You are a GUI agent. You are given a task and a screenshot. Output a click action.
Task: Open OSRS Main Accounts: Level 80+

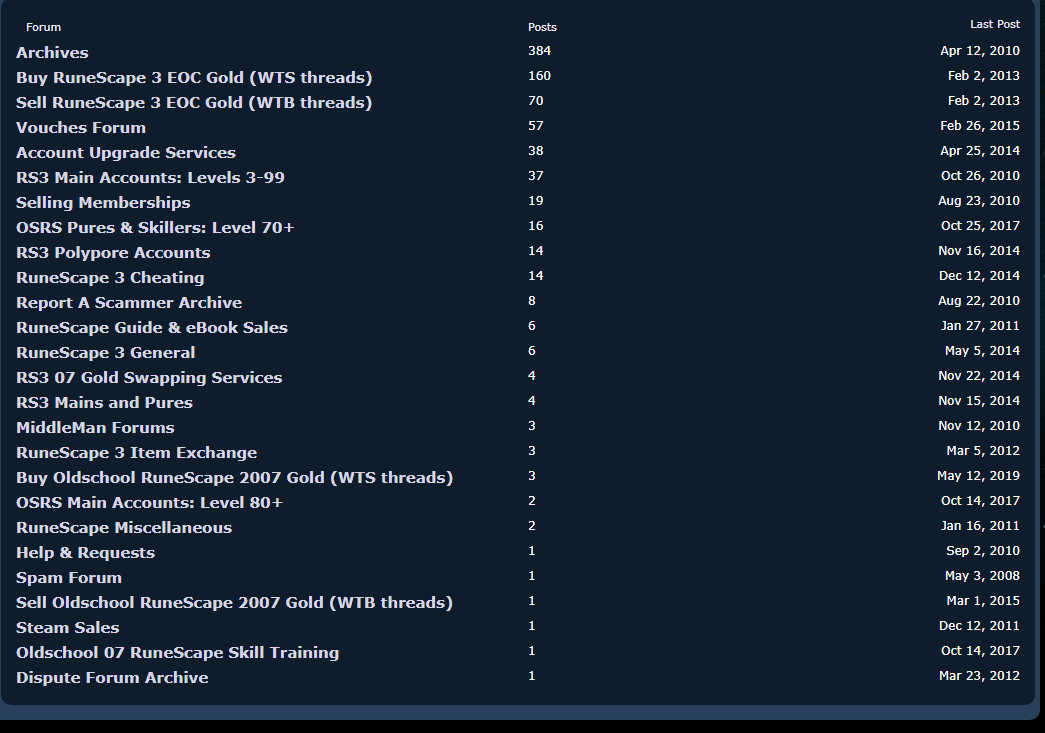[149, 502]
